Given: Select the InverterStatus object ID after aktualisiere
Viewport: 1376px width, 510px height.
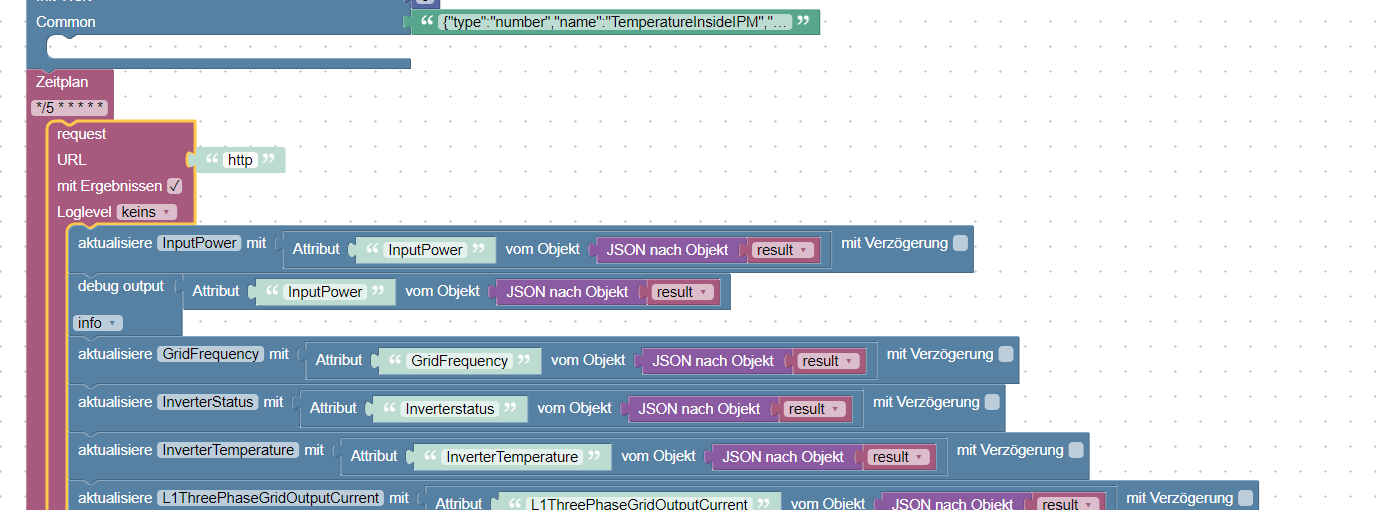Looking at the screenshot, I should (x=208, y=402).
